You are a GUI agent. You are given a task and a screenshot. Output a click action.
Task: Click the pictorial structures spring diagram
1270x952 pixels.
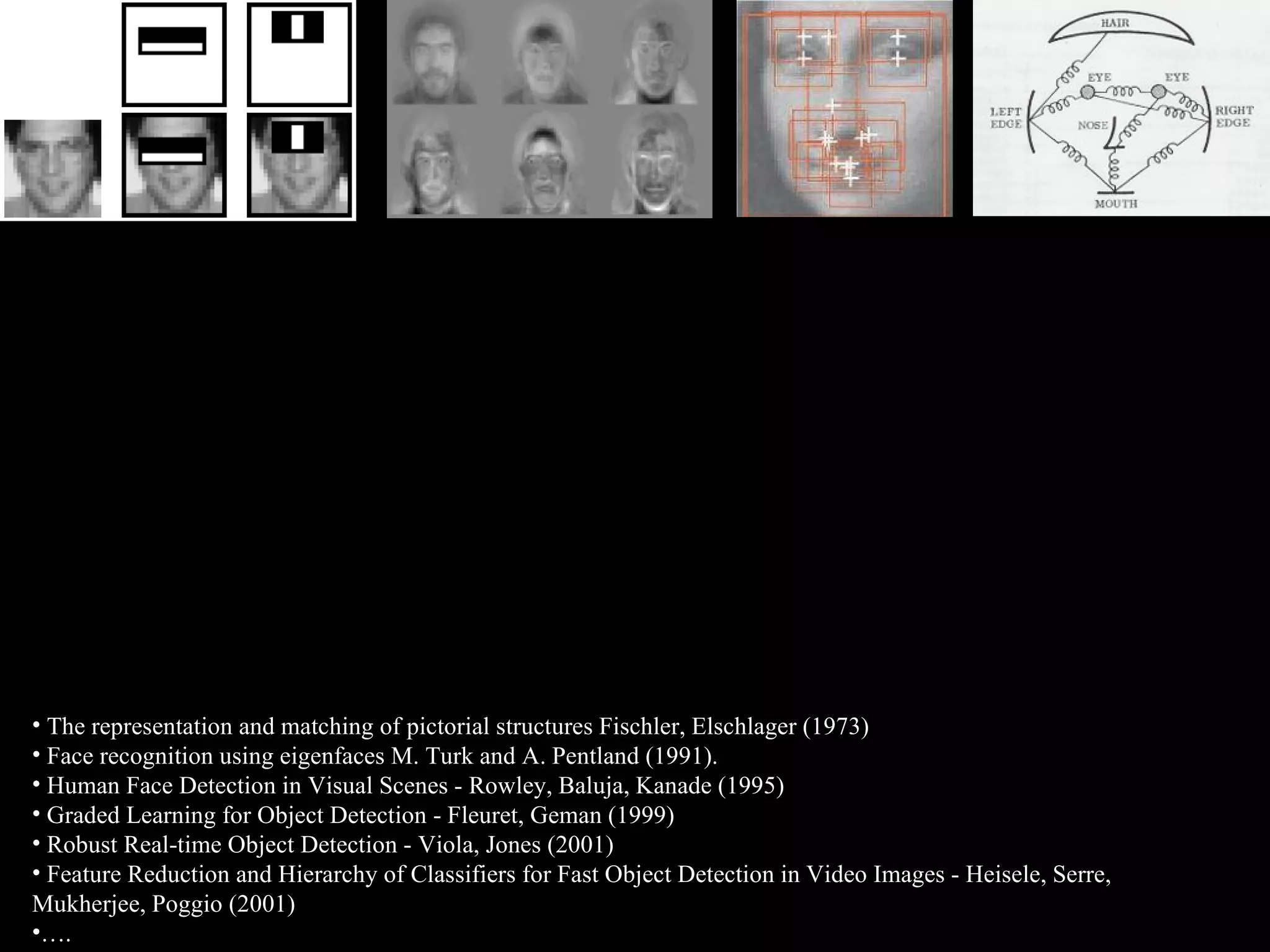point(1121,108)
